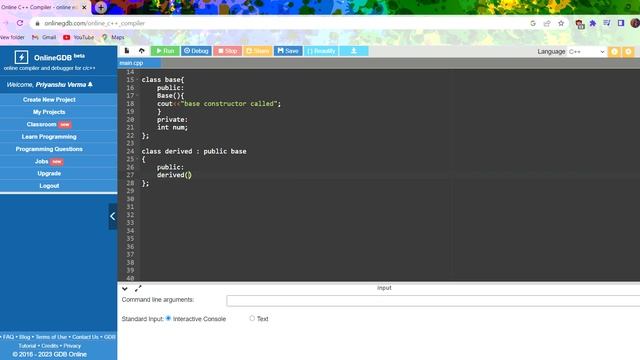Click Logout in the sidebar

[49, 186]
